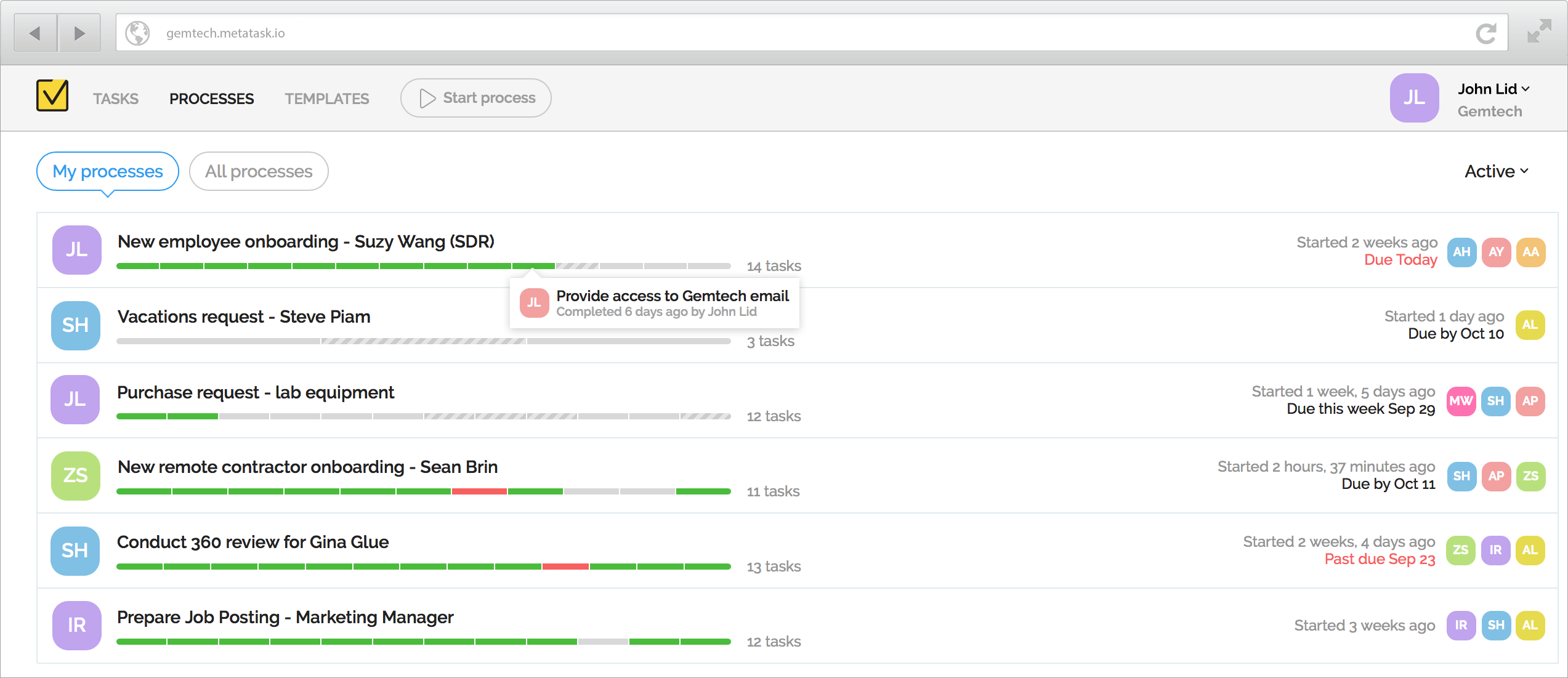This screenshot has height=678, width=1568.
Task: Click John Lid's JL profile avatar
Action: pyautogui.click(x=1414, y=98)
